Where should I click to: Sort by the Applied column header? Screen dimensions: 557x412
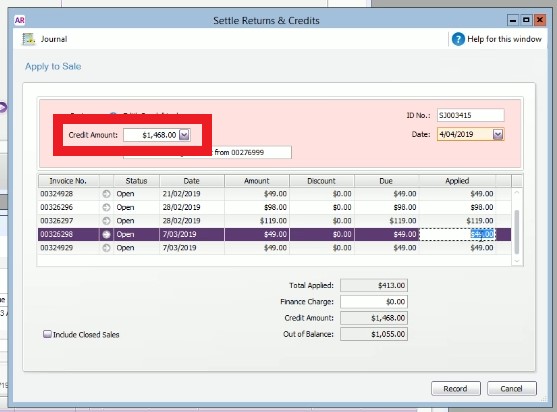point(457,181)
